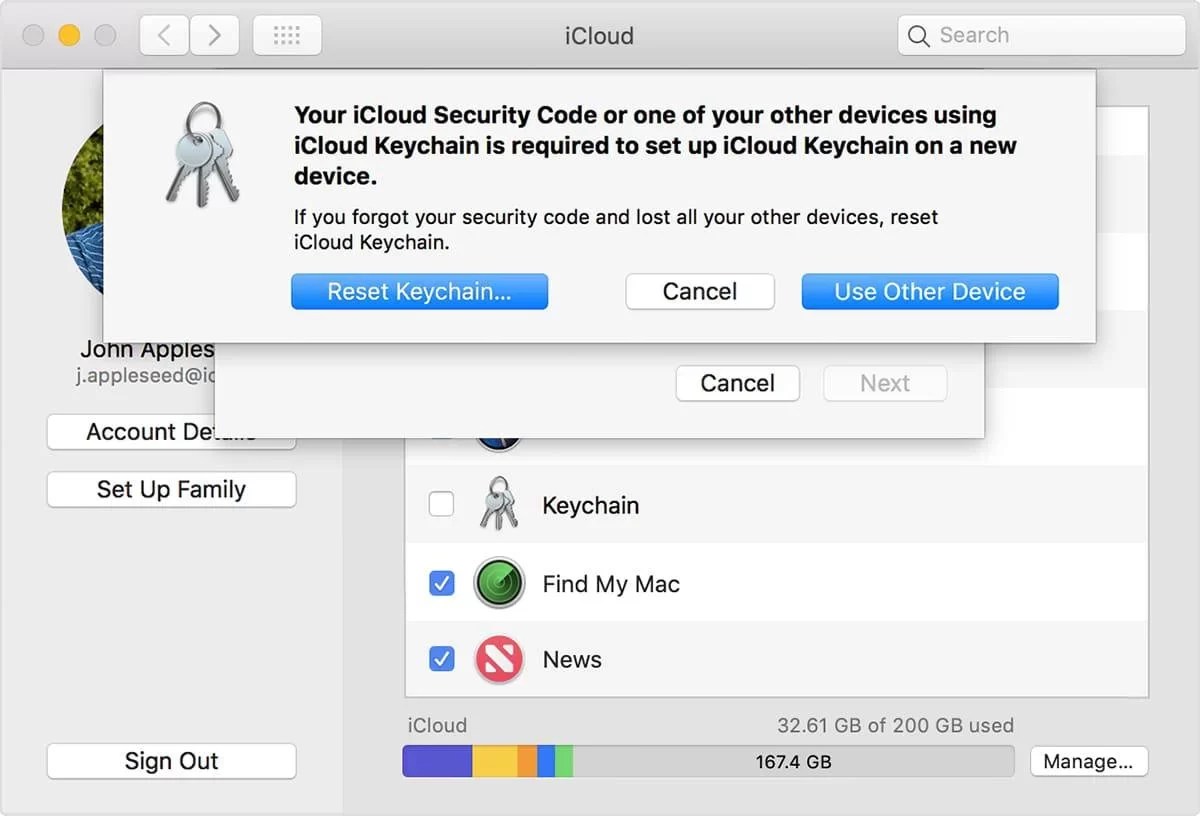This screenshot has width=1200, height=816.
Task: Click the Sign Out button
Action: [170, 761]
